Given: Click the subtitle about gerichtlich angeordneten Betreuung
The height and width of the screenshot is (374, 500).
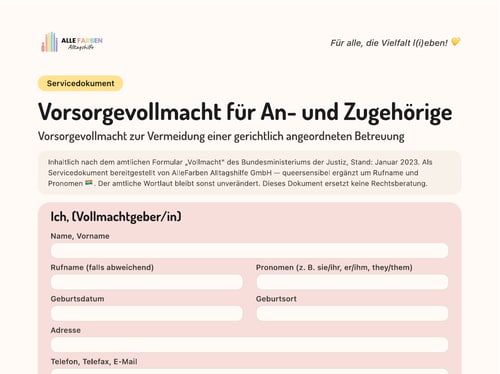Looking at the screenshot, I should click(221, 136).
